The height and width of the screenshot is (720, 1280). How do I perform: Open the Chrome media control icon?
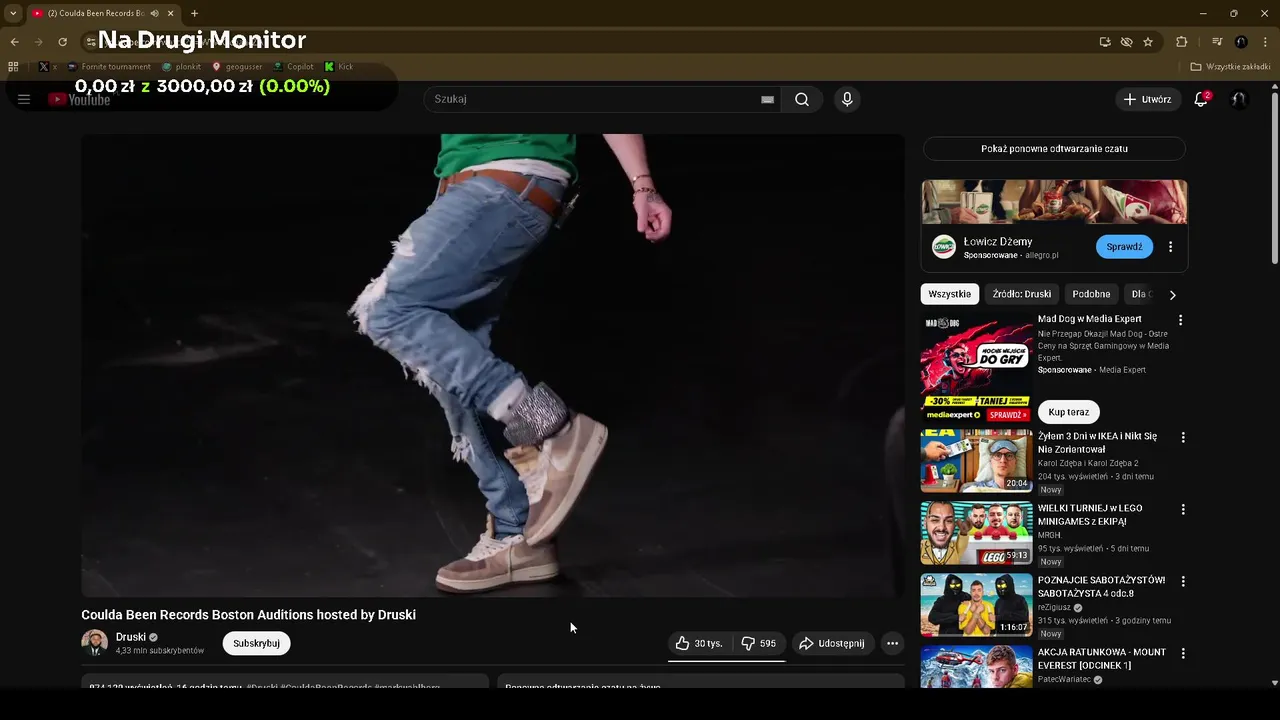point(1217,42)
